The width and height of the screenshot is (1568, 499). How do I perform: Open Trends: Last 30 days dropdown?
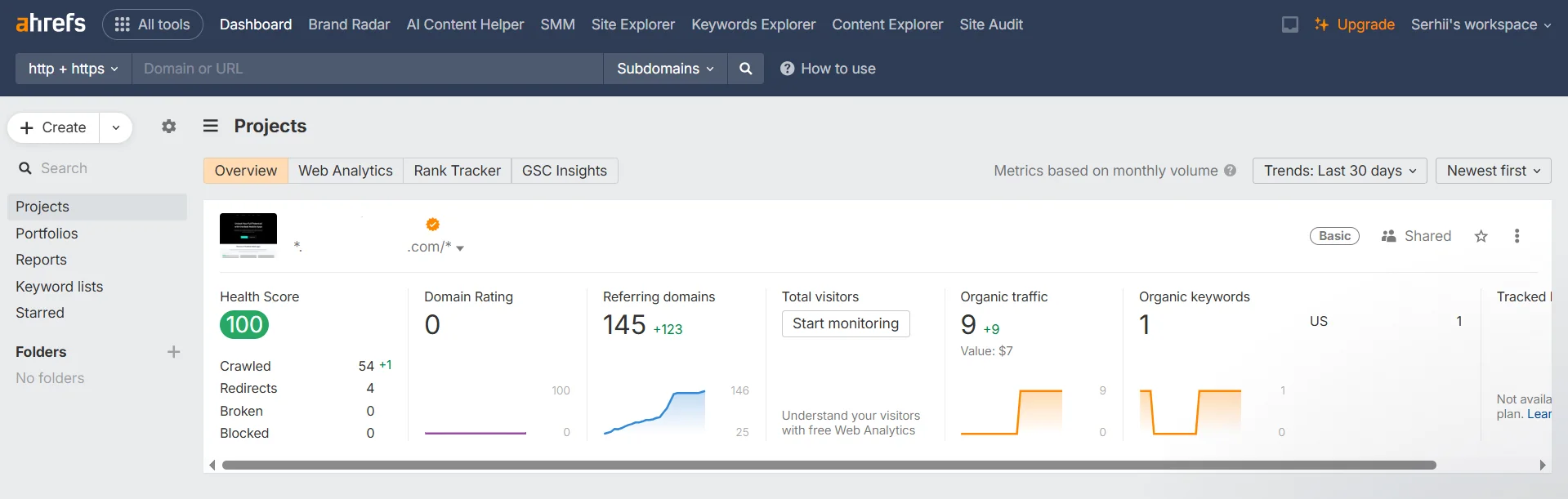coord(1340,171)
